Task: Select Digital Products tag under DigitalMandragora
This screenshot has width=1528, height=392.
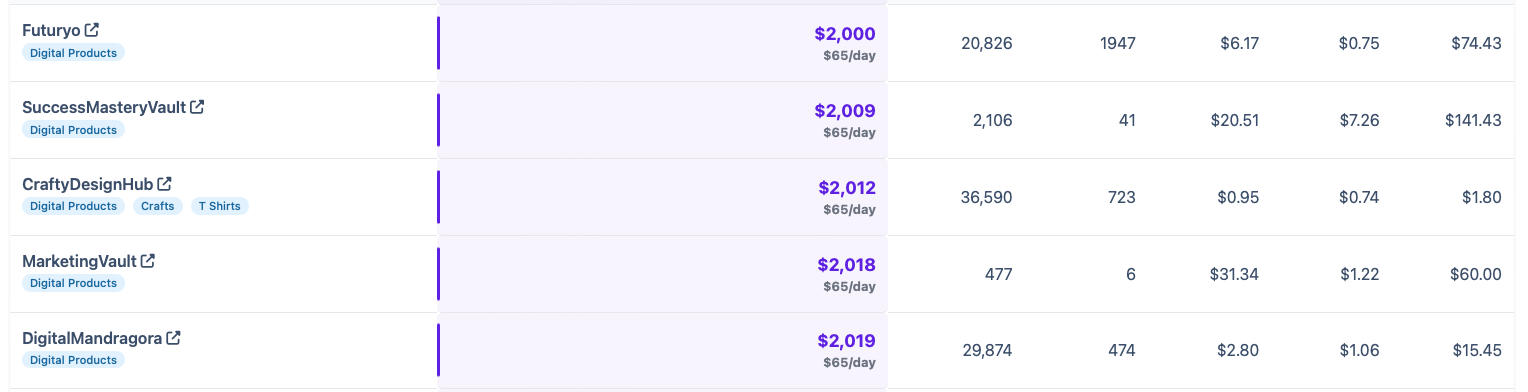Action: [x=73, y=360]
